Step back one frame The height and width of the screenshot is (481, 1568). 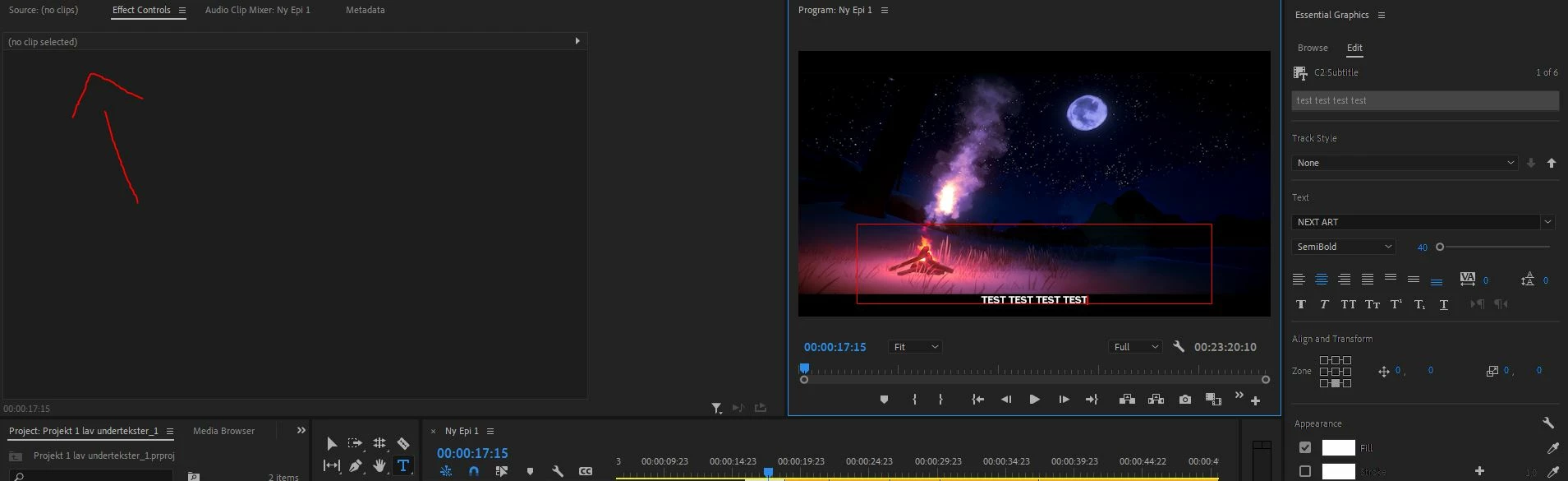click(1006, 400)
